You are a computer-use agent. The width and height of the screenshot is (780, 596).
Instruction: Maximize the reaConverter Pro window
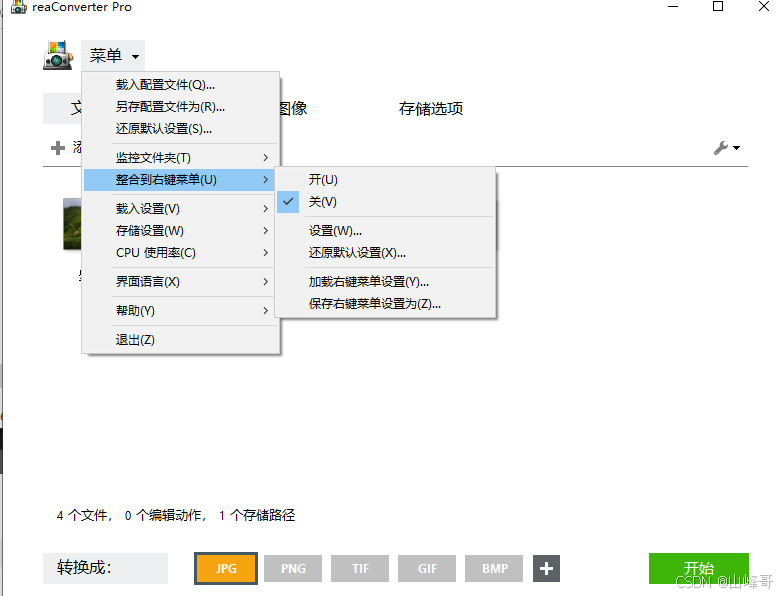[x=718, y=6]
